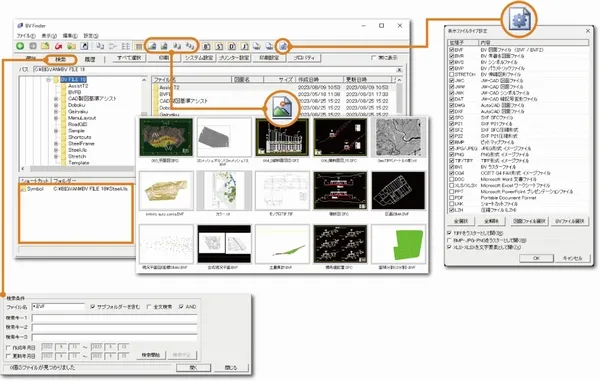Viewport: 600px width, 381px height.
Task: Click the プロパティ button
Action: (x=304, y=58)
